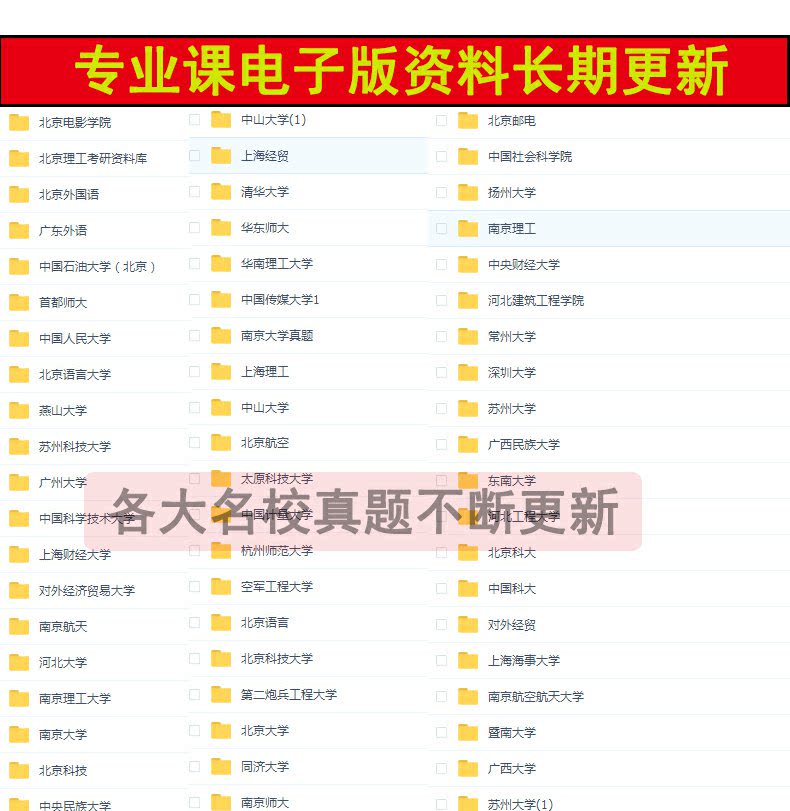790x811 pixels.
Task: Check the box for 中央财经大学
Action: pyautogui.click(x=441, y=265)
